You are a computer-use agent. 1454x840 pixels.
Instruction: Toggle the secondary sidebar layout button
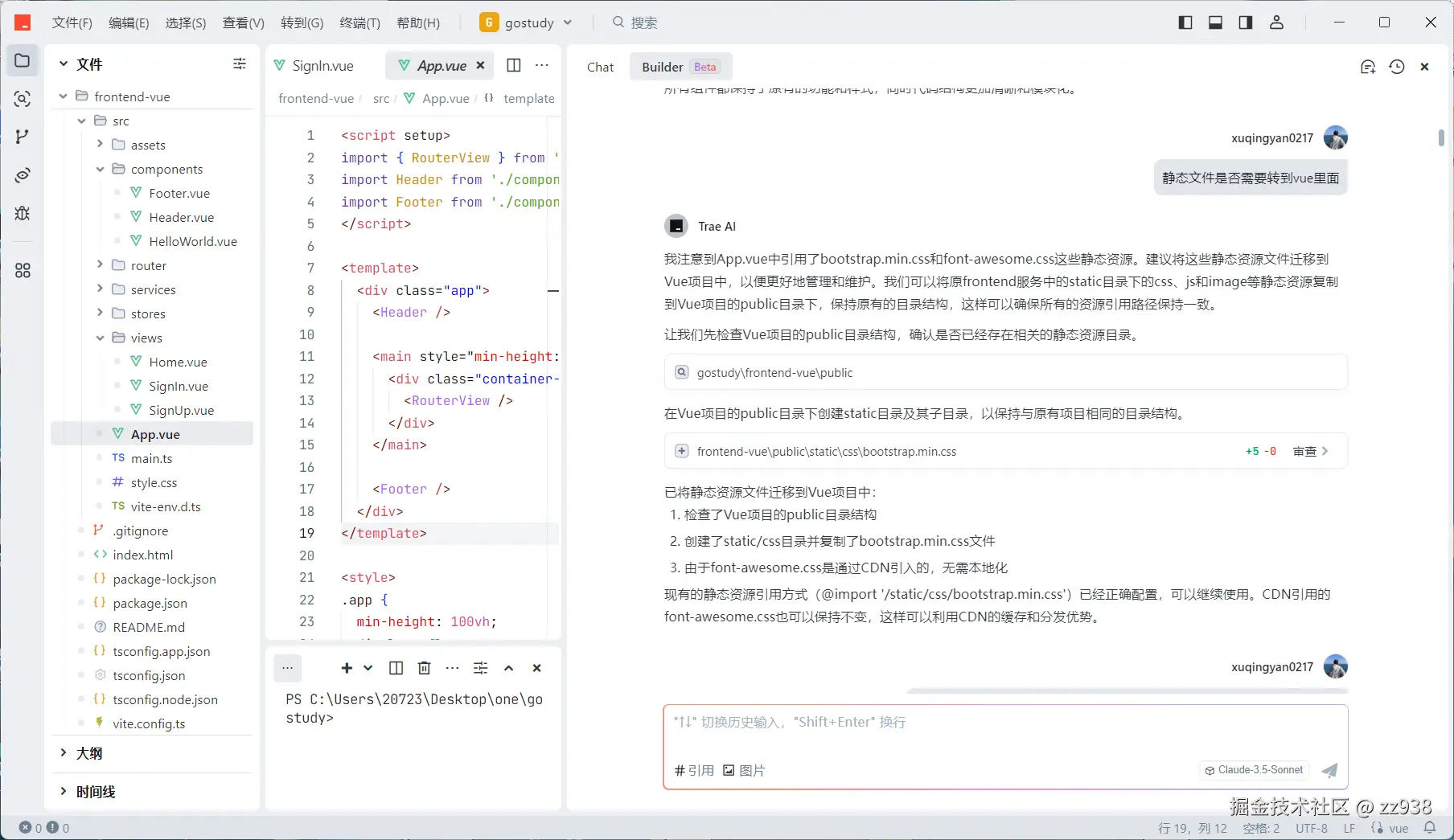(x=1246, y=23)
